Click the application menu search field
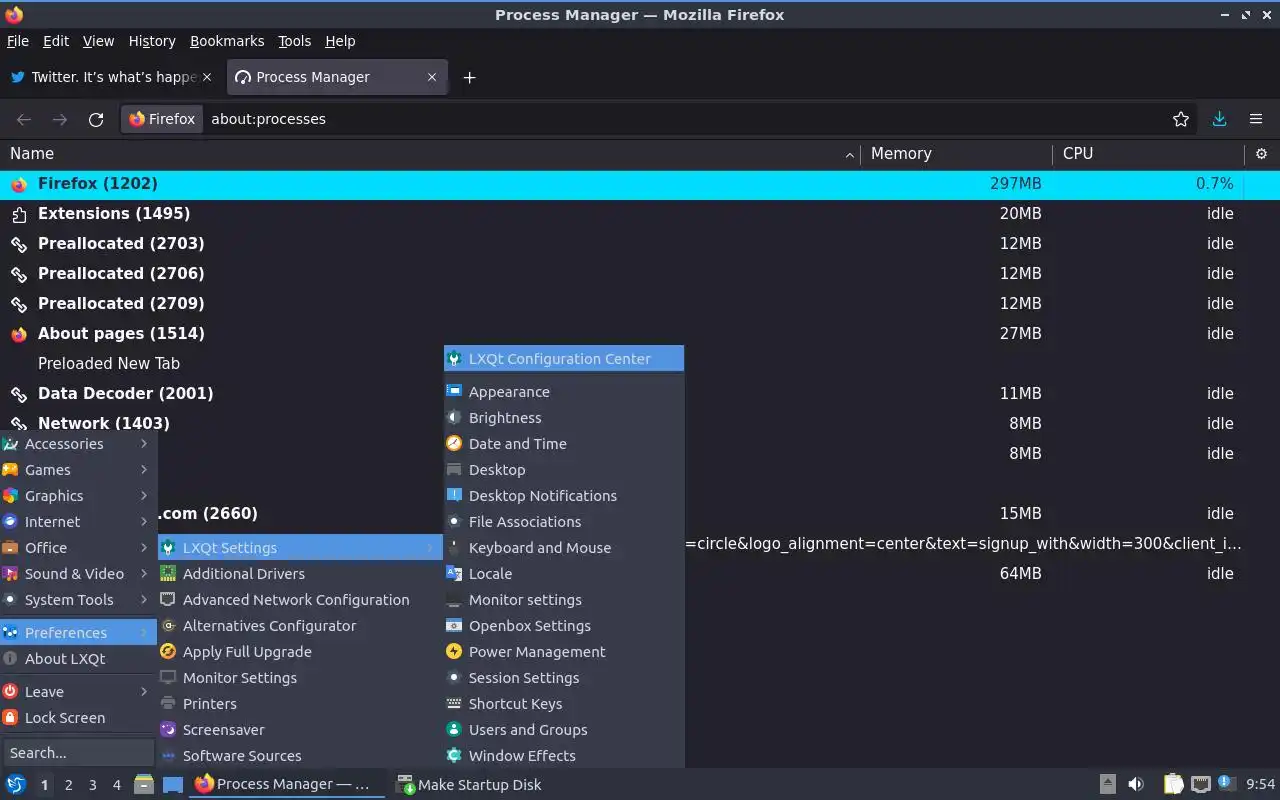This screenshot has height=800, width=1280. coord(77,753)
